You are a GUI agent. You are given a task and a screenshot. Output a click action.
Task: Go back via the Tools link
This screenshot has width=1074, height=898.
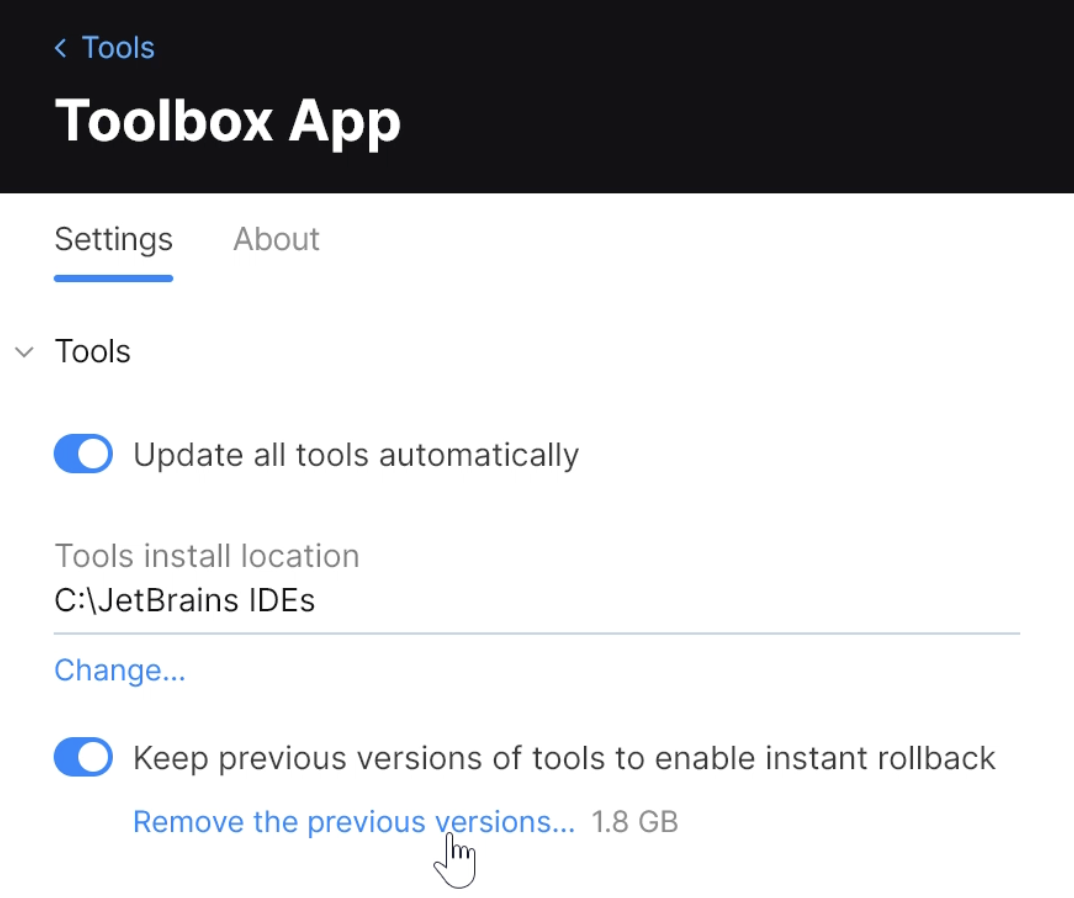pos(118,48)
